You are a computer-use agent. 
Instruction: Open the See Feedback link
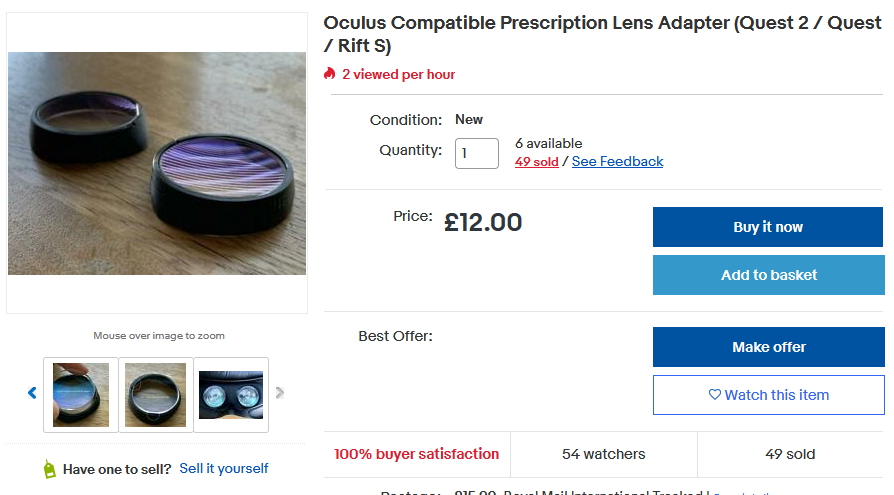(x=617, y=162)
